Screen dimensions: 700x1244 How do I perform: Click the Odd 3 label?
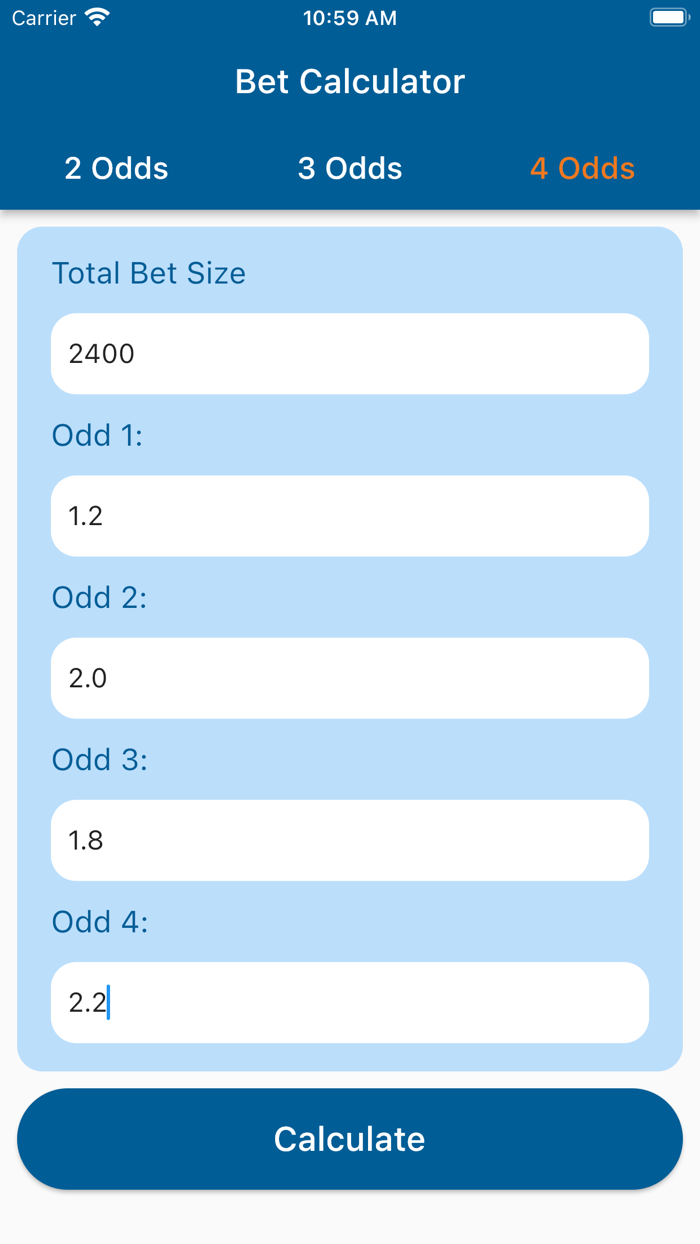click(x=97, y=760)
